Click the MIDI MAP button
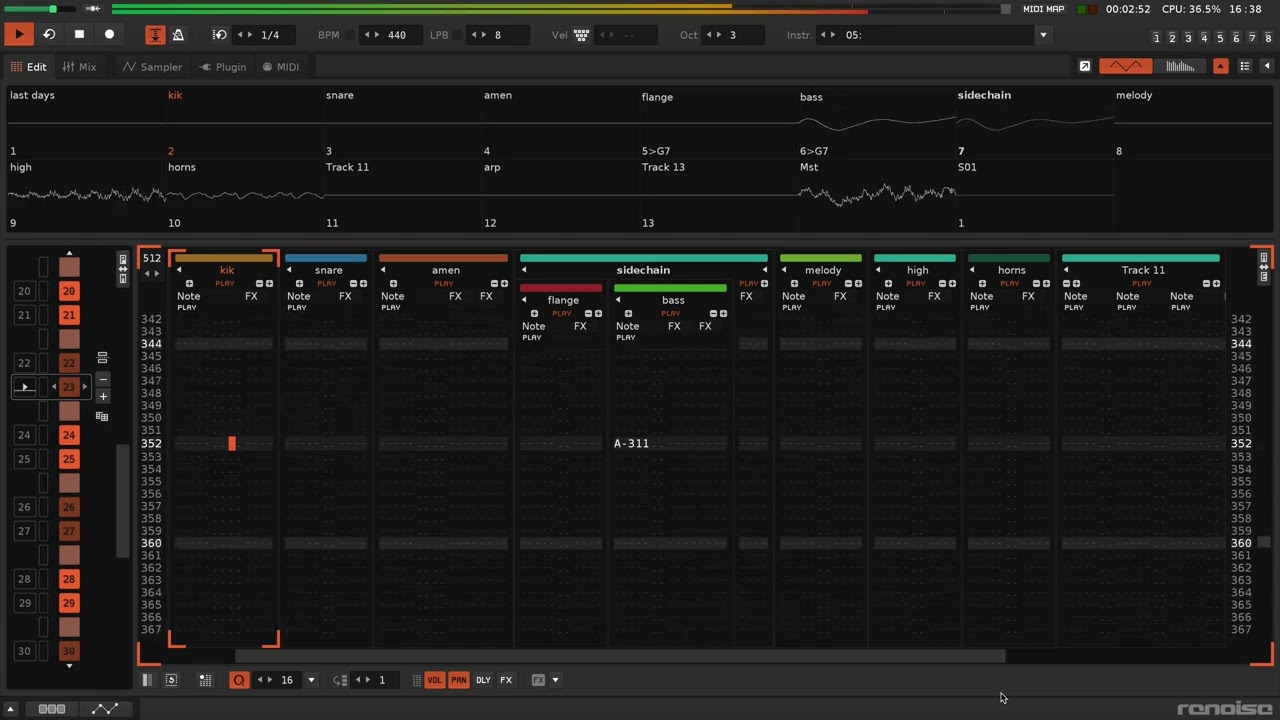 tap(1043, 9)
